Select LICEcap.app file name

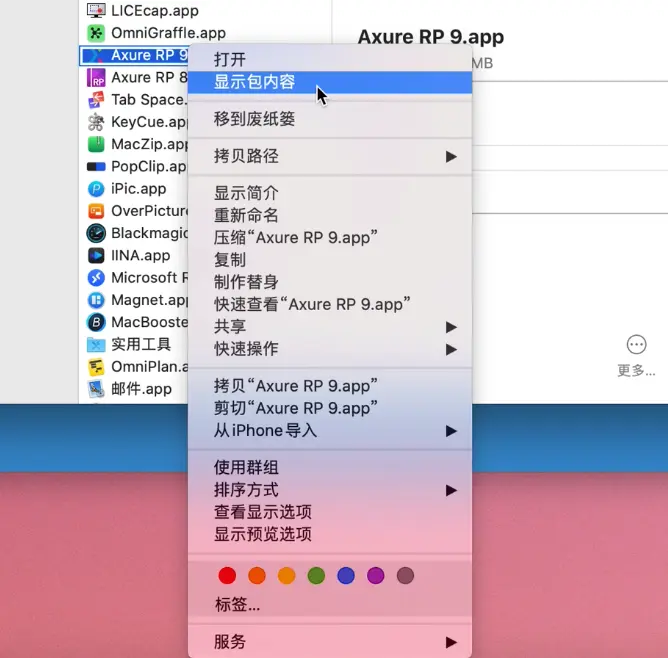[x=155, y=11]
